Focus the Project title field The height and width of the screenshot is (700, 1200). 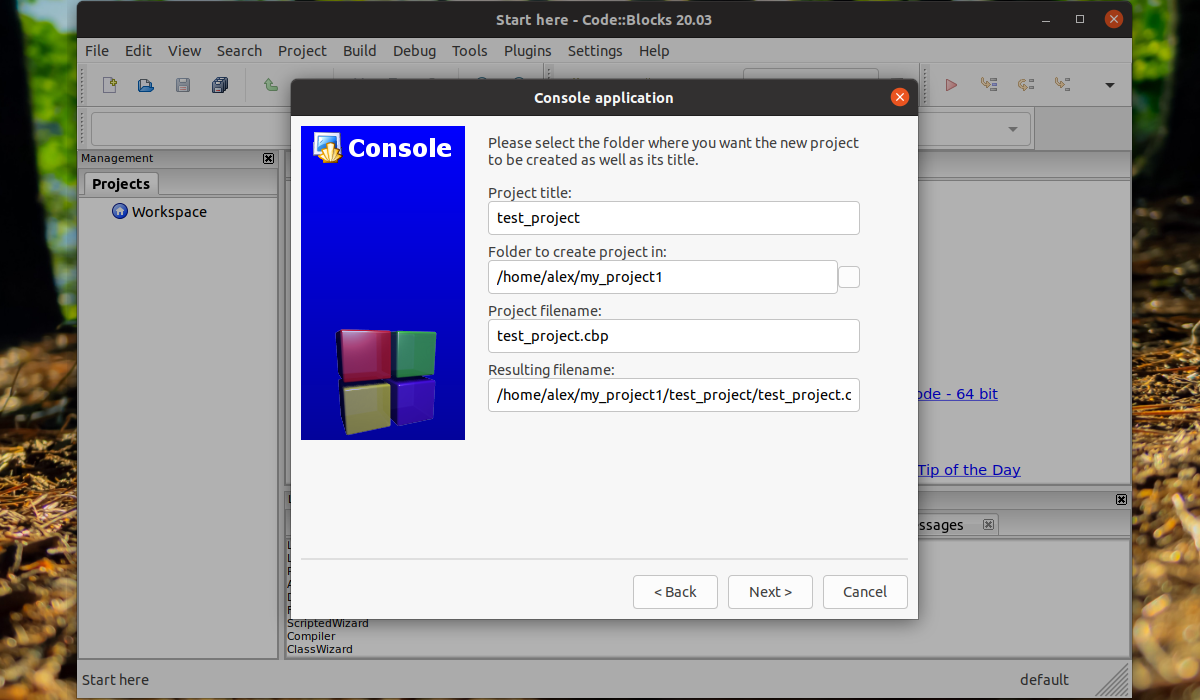tap(674, 218)
